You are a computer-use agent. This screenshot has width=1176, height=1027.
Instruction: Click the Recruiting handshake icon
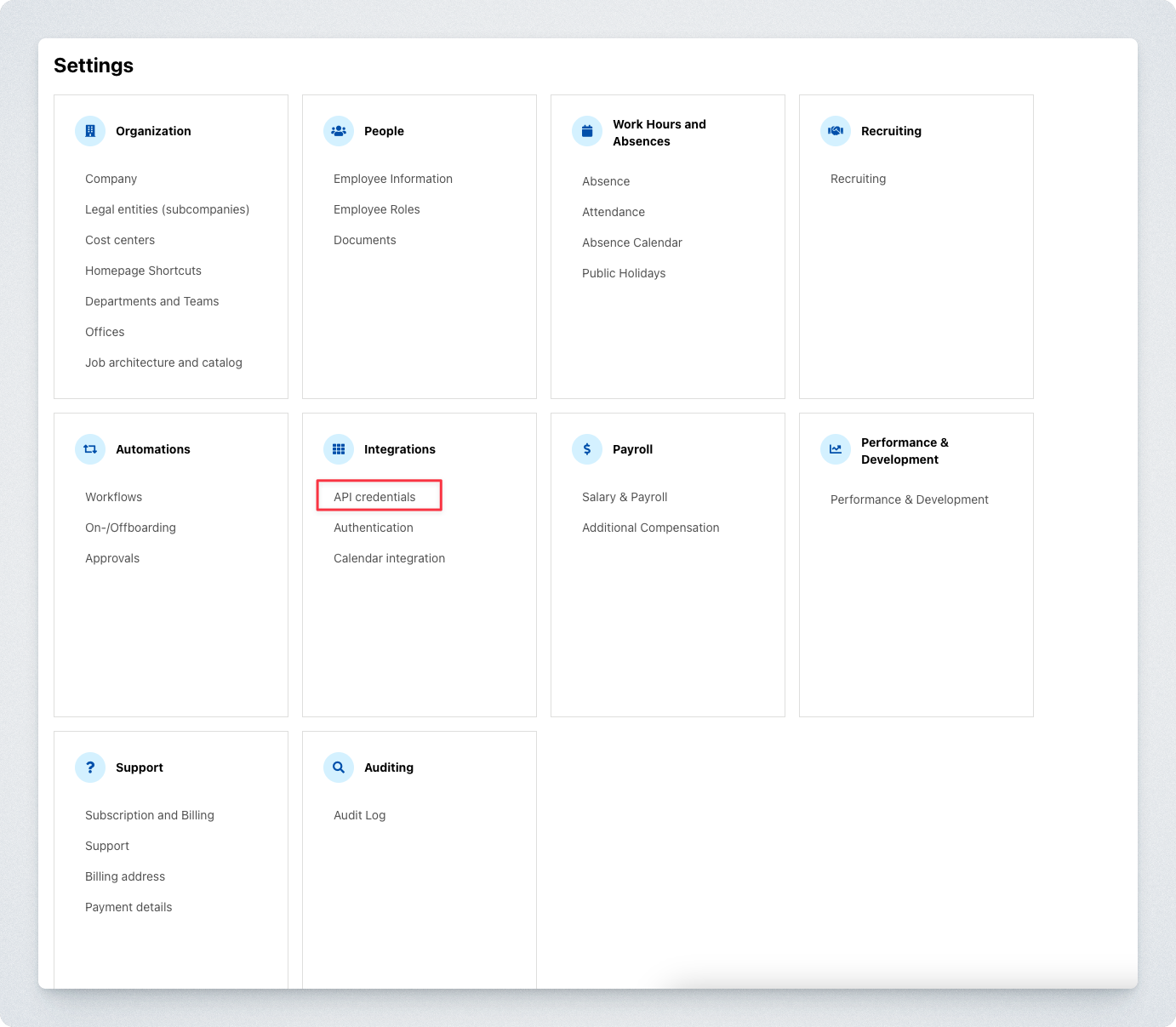[x=836, y=131]
